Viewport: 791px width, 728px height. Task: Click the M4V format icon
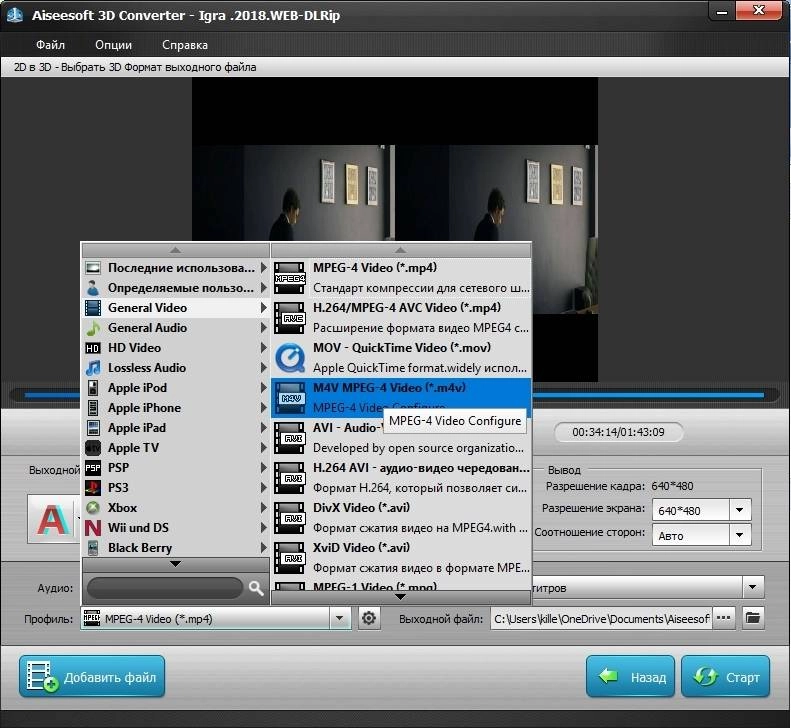click(x=290, y=398)
